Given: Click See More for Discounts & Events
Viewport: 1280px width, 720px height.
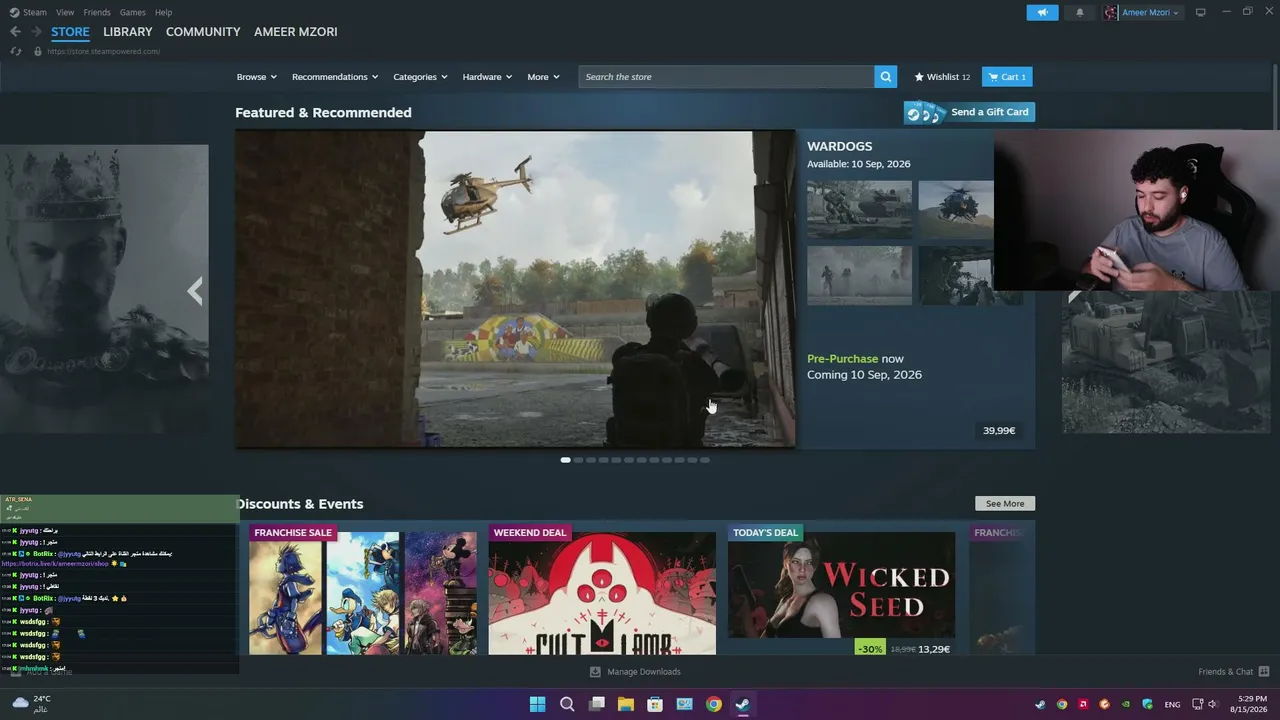Looking at the screenshot, I should (1005, 504).
